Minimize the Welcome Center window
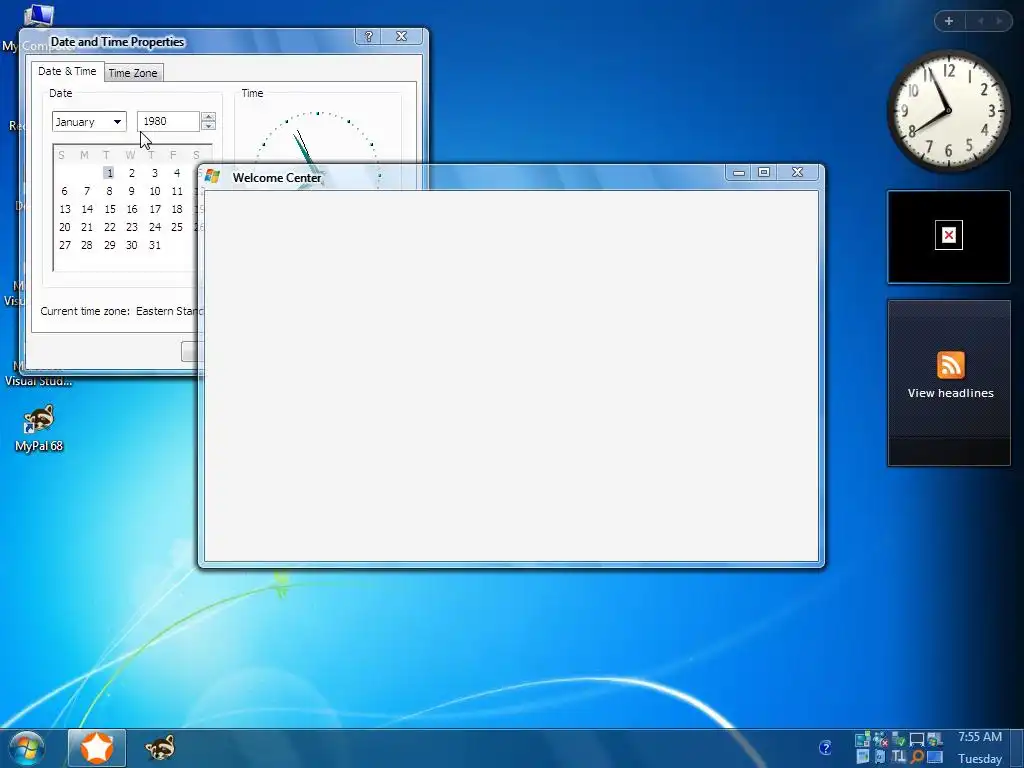The image size is (1024, 768). pyautogui.click(x=739, y=172)
